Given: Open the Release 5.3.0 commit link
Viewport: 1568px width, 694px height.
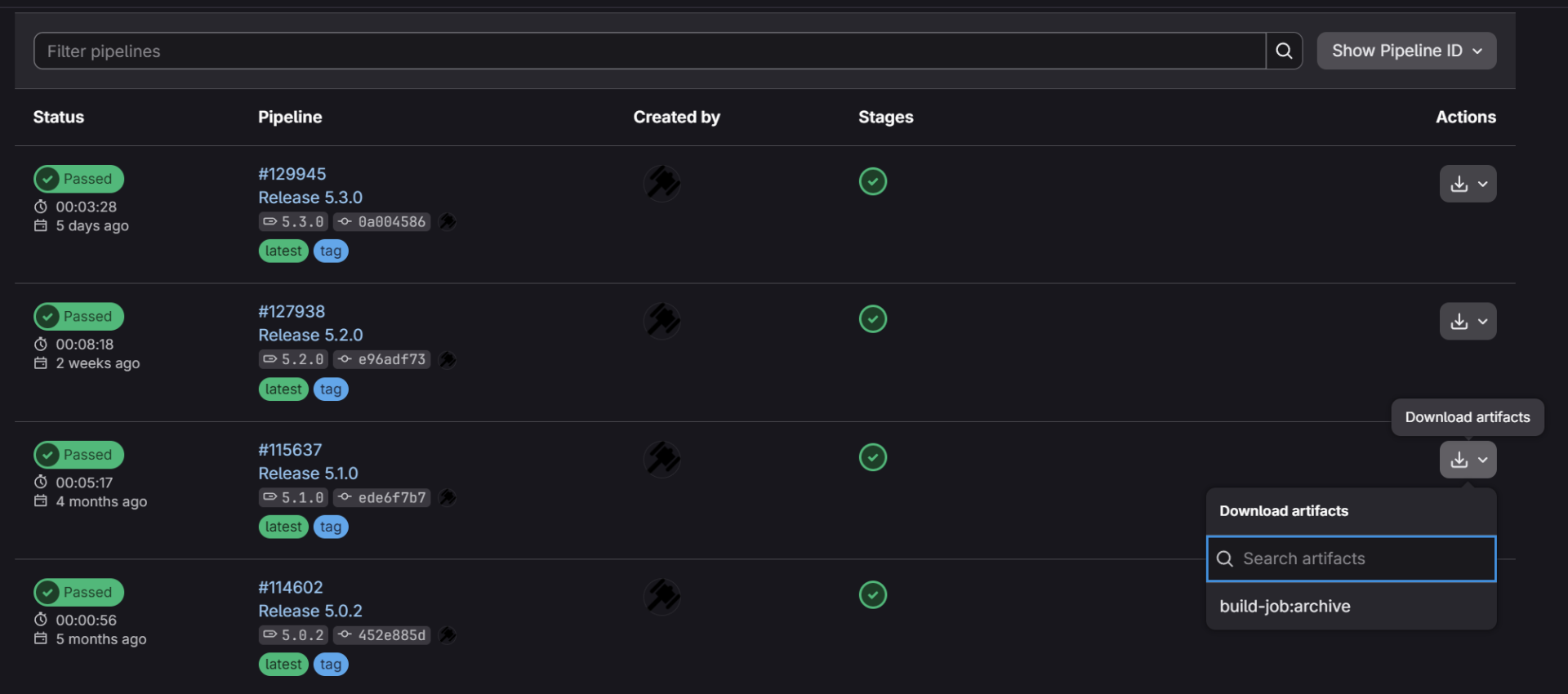Looking at the screenshot, I should (x=310, y=198).
